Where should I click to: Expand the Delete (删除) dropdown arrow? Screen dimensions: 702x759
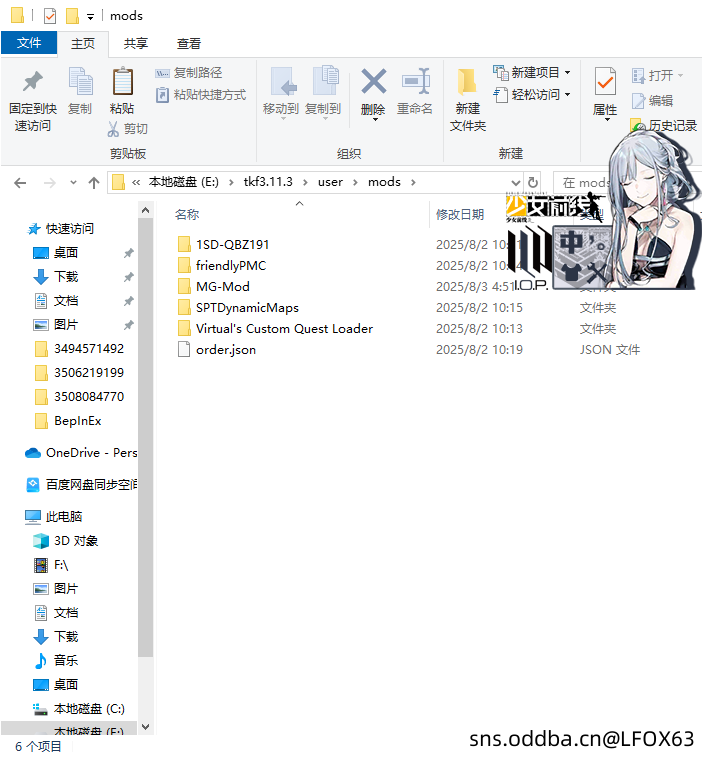[375, 120]
